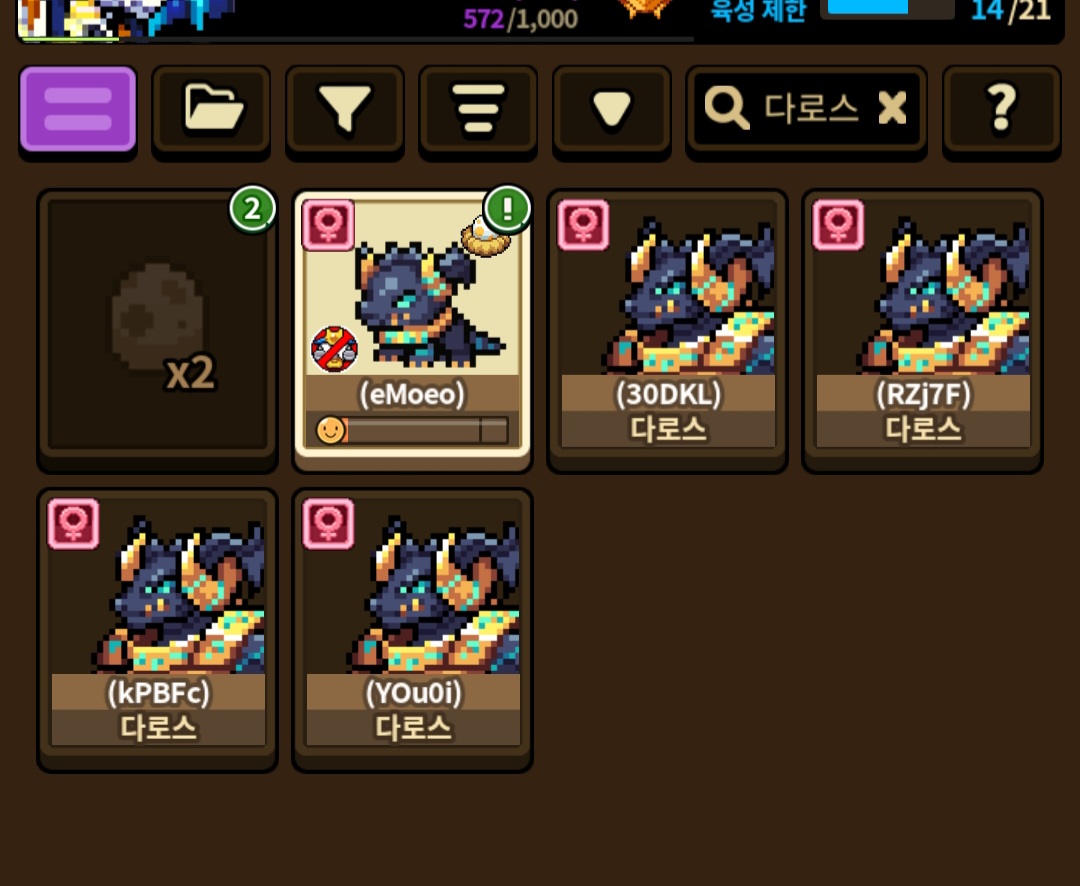Tap the green 2 notification badge
1080x886 pixels.
point(252,209)
